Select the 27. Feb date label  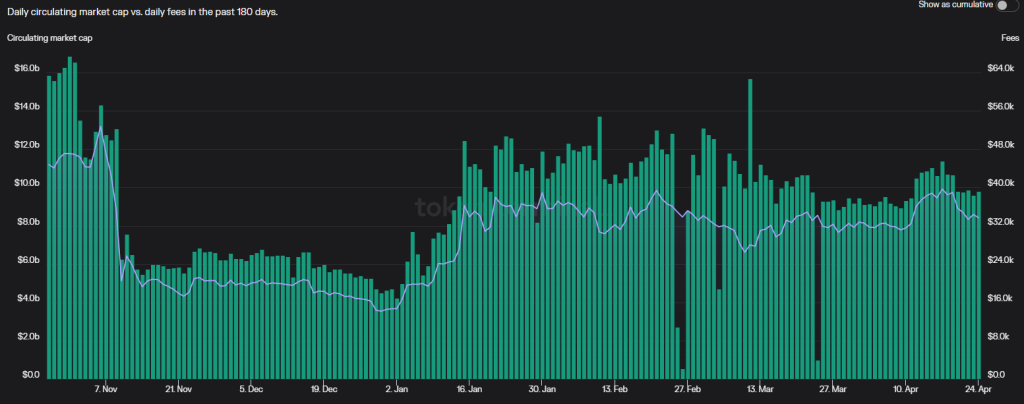(x=688, y=389)
